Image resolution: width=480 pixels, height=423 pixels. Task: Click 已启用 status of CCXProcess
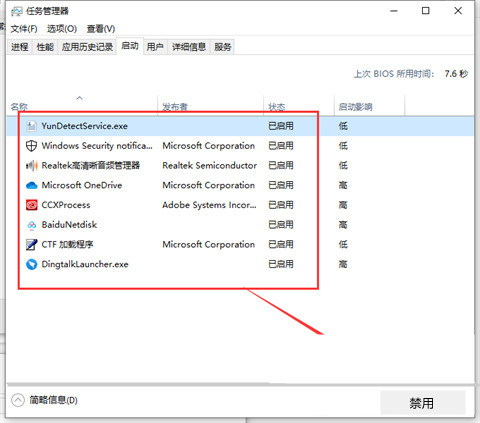[281, 205]
